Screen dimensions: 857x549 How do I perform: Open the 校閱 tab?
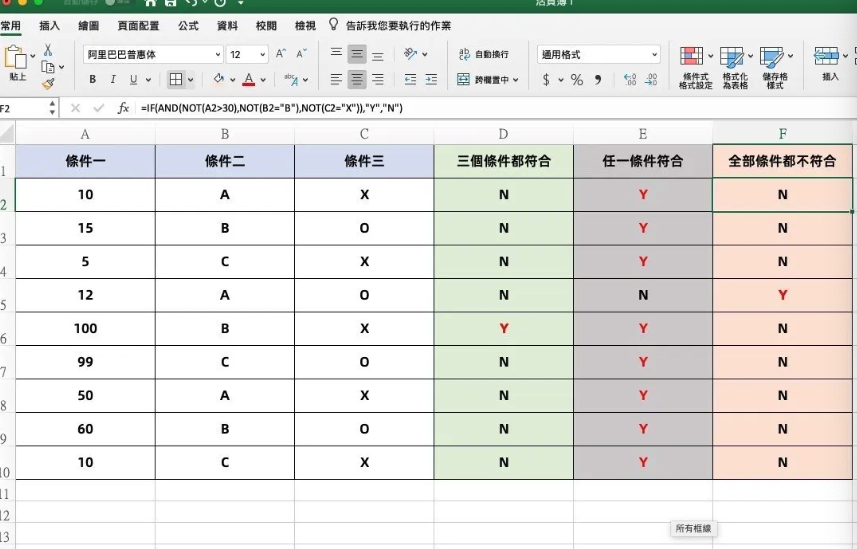pyautogui.click(x=266, y=26)
